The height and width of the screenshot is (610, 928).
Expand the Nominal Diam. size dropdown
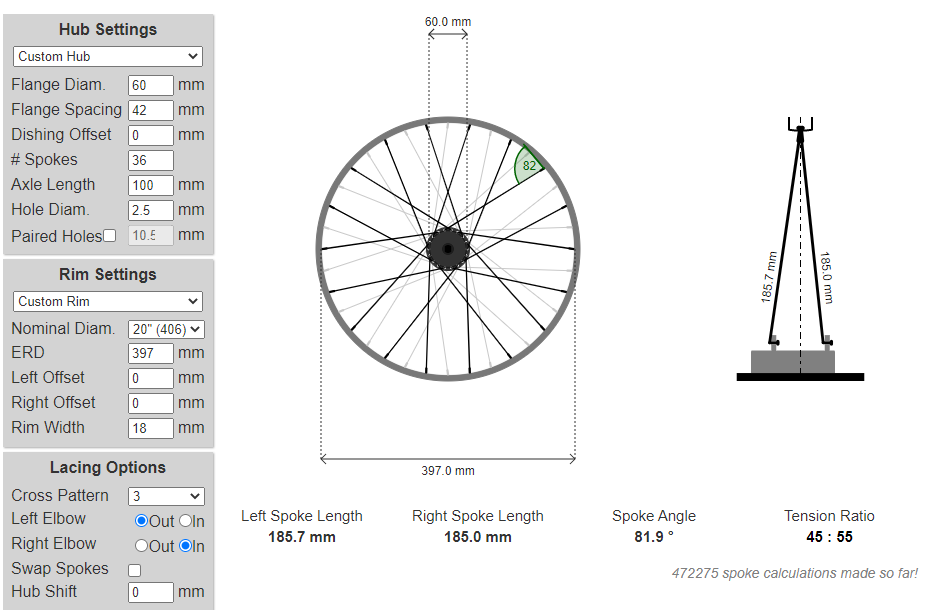(166, 328)
